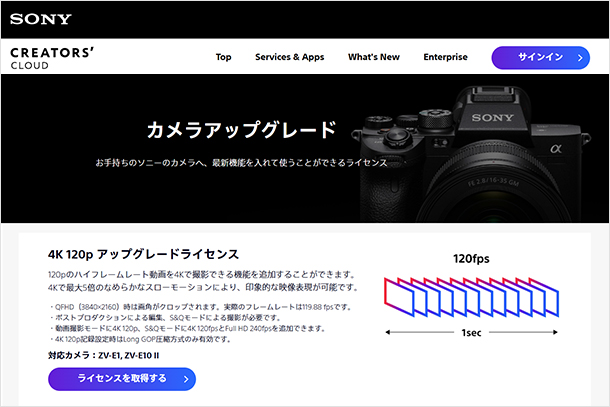The width and height of the screenshot is (610, 407).
Task: Open Services & Apps menu
Action: 289,57
